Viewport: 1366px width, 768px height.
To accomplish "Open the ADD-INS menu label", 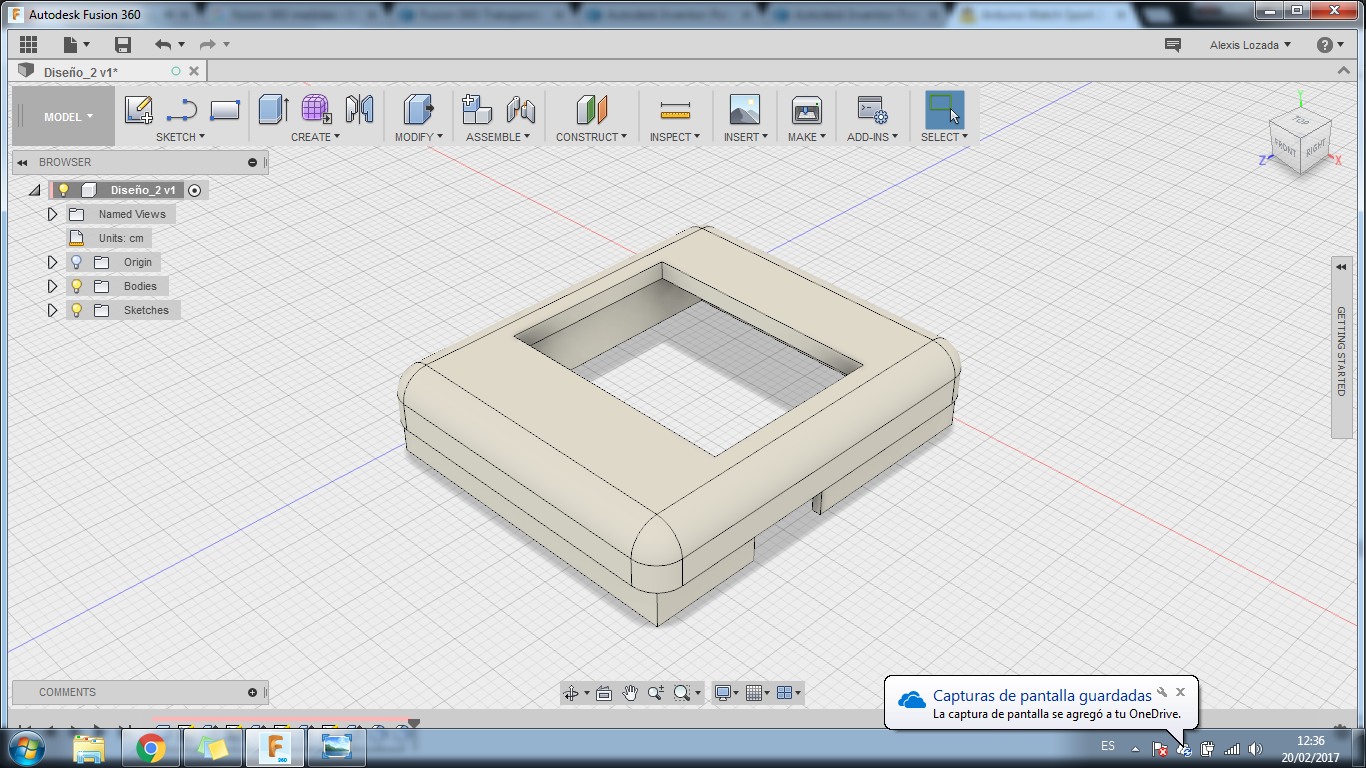I will click(x=873, y=137).
